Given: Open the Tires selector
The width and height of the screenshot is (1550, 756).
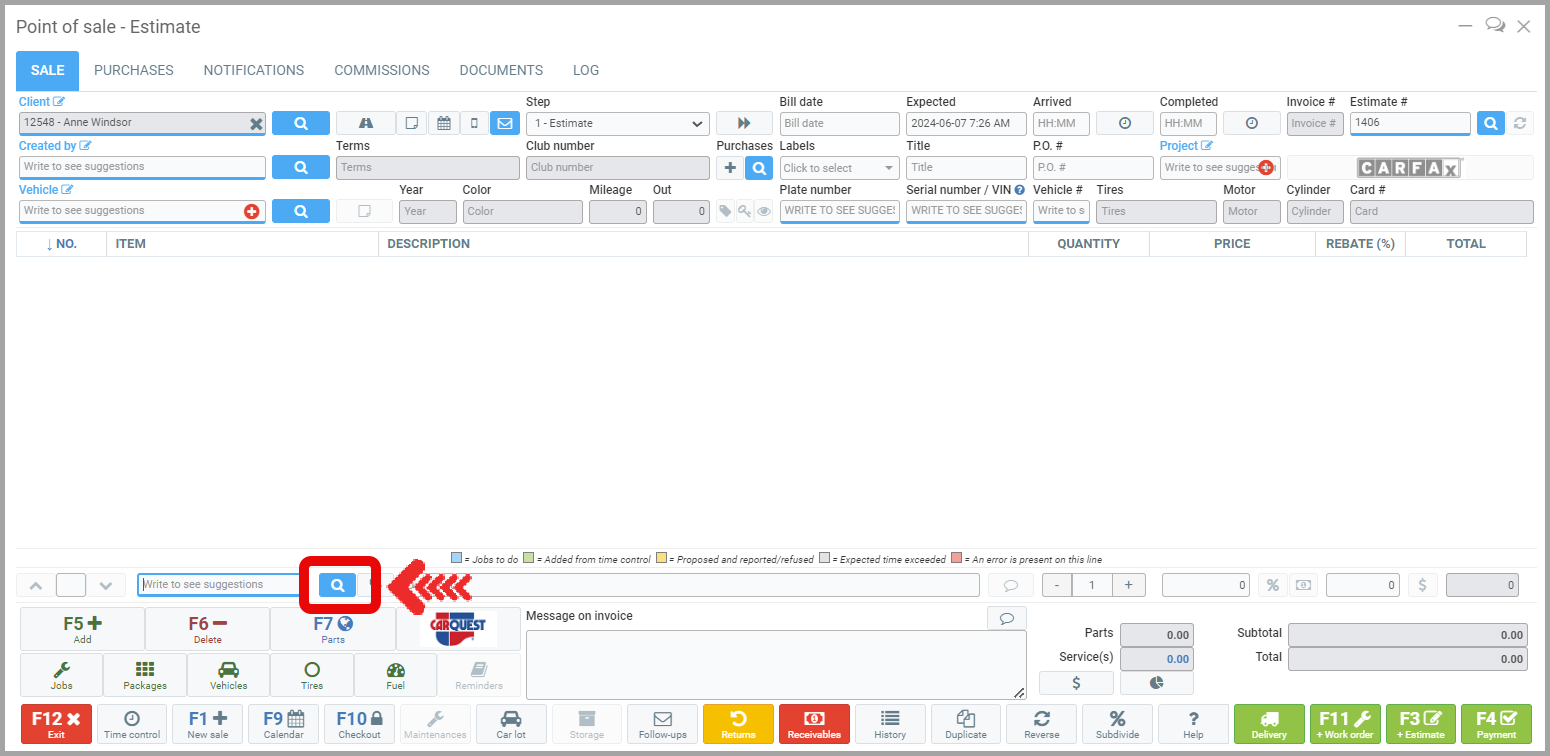Looking at the screenshot, I should (312, 675).
